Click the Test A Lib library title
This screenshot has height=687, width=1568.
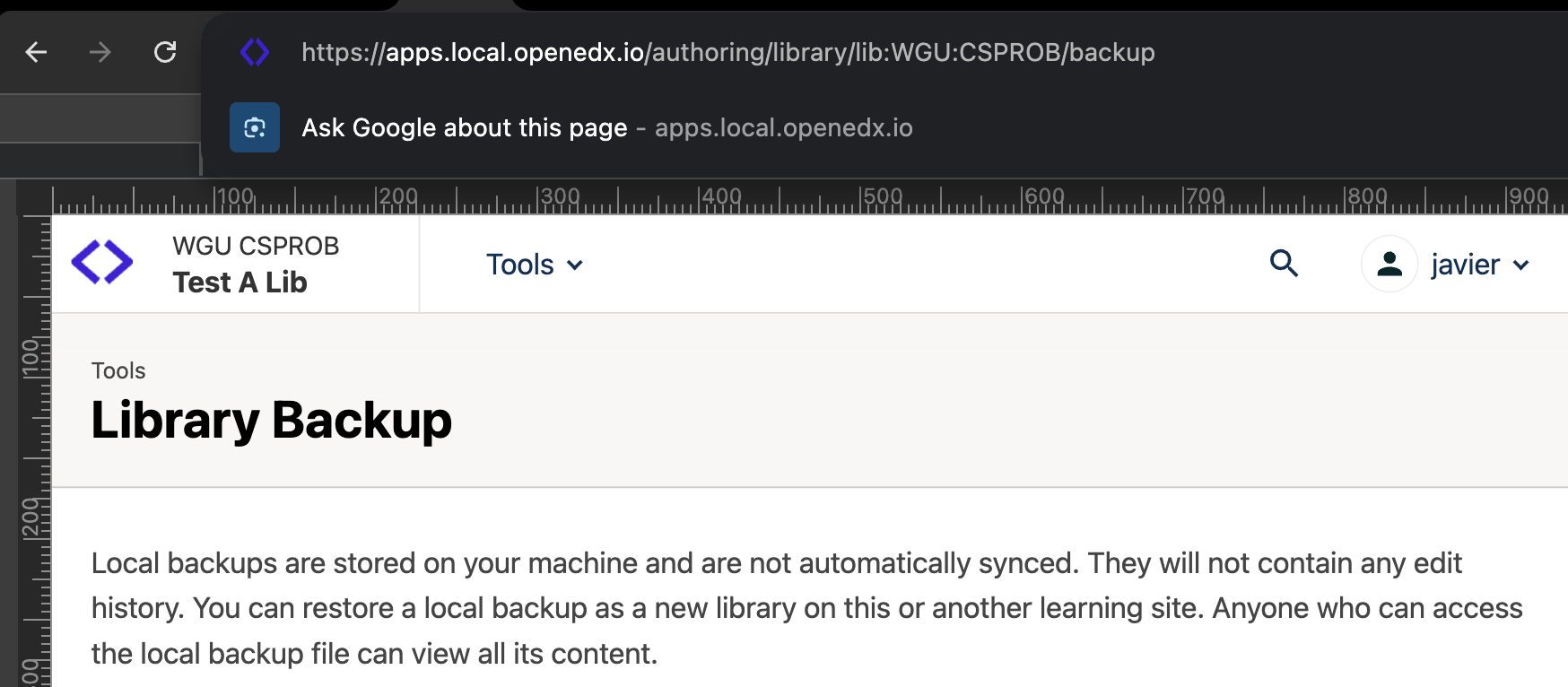coord(240,283)
